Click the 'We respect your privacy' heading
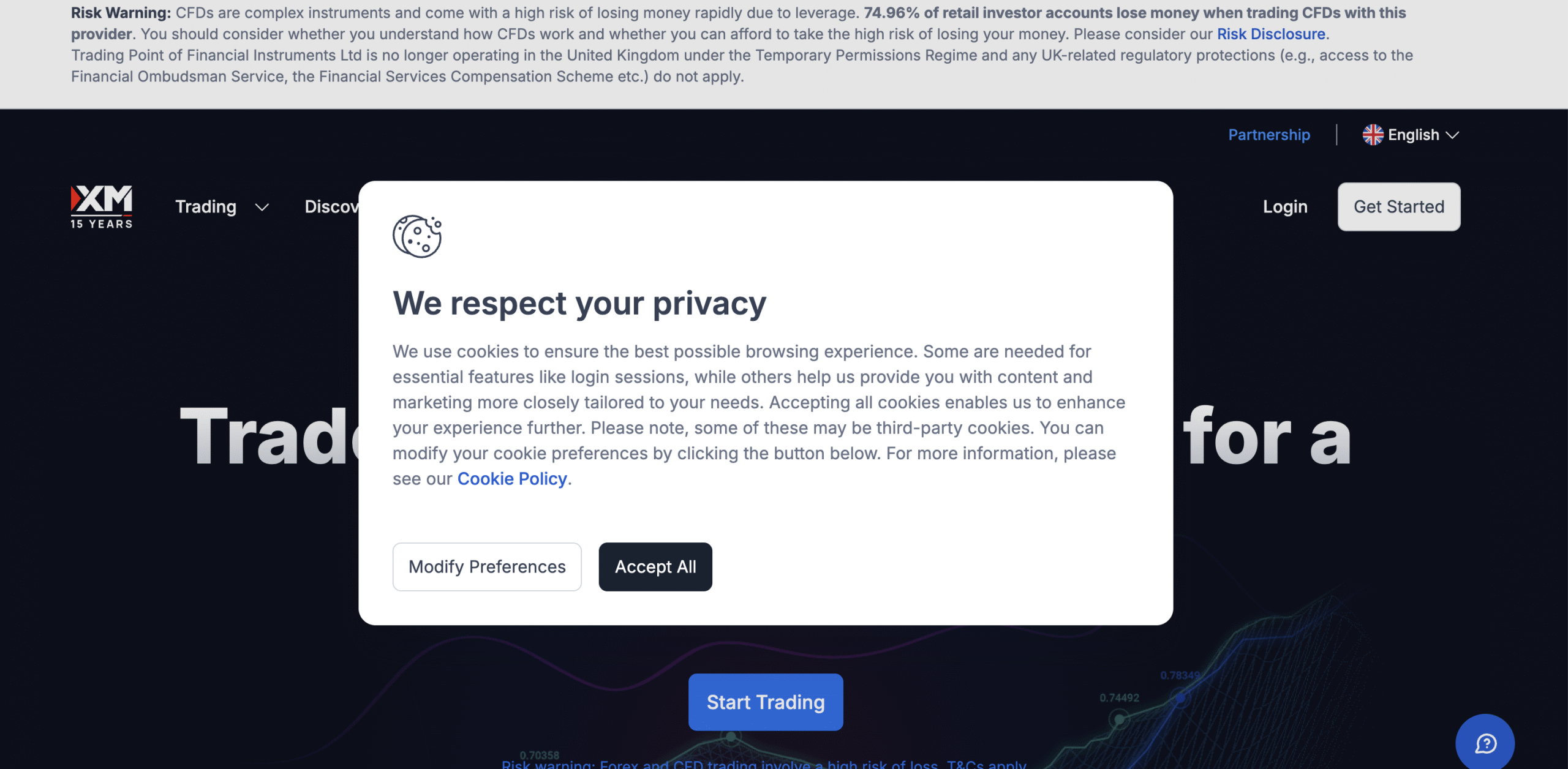Viewport: 1568px width, 769px height. tap(579, 304)
